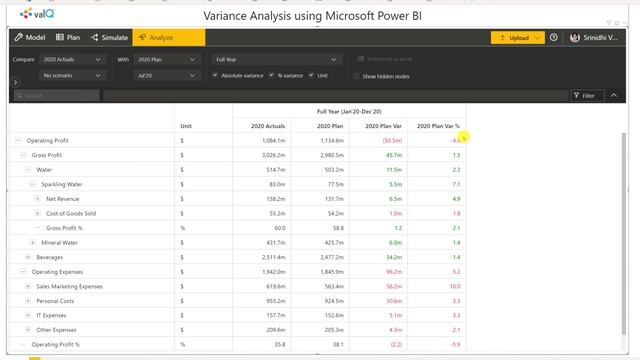Select the Gross Profit % row label
The height and width of the screenshot is (360, 640).
(64, 228)
